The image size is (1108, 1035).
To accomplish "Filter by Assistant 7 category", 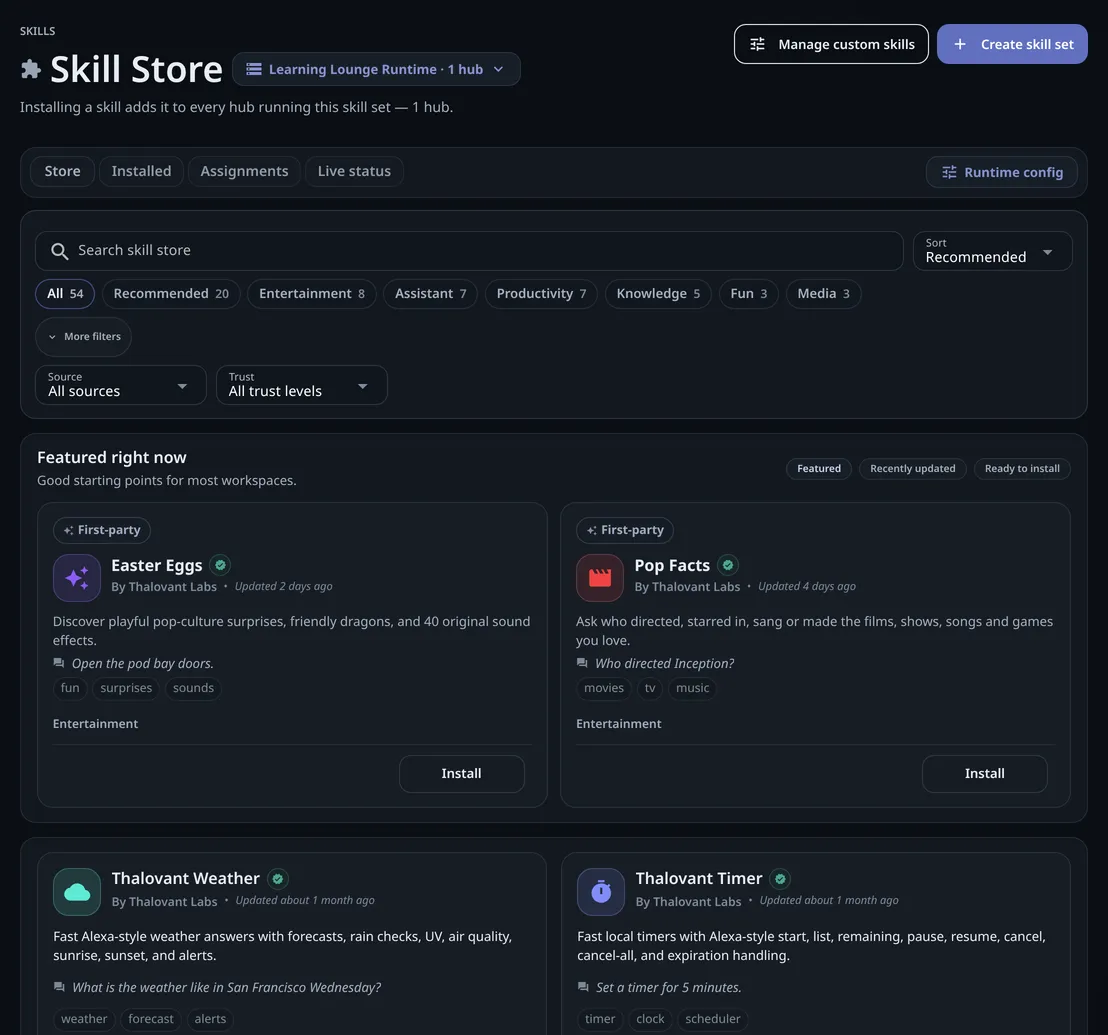I will tap(430, 294).
